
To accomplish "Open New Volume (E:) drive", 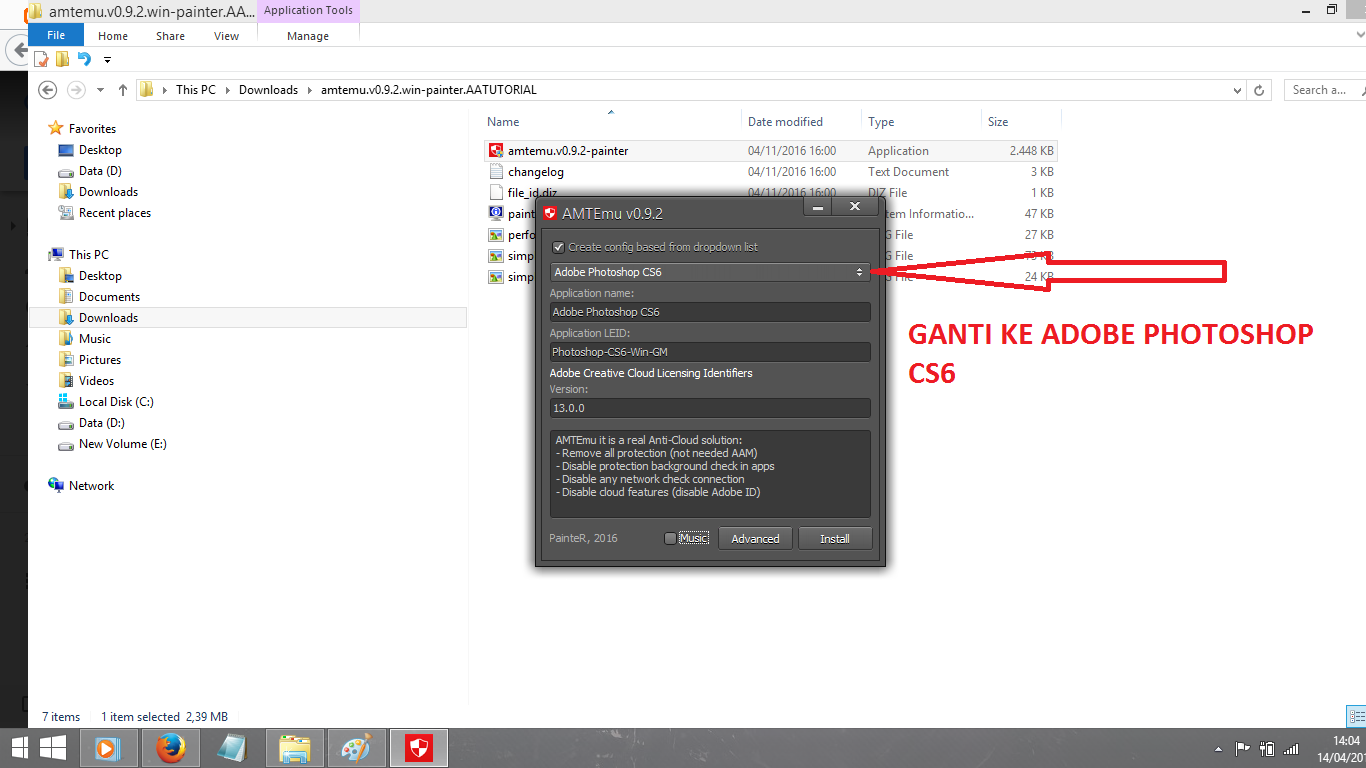I will pos(123,444).
